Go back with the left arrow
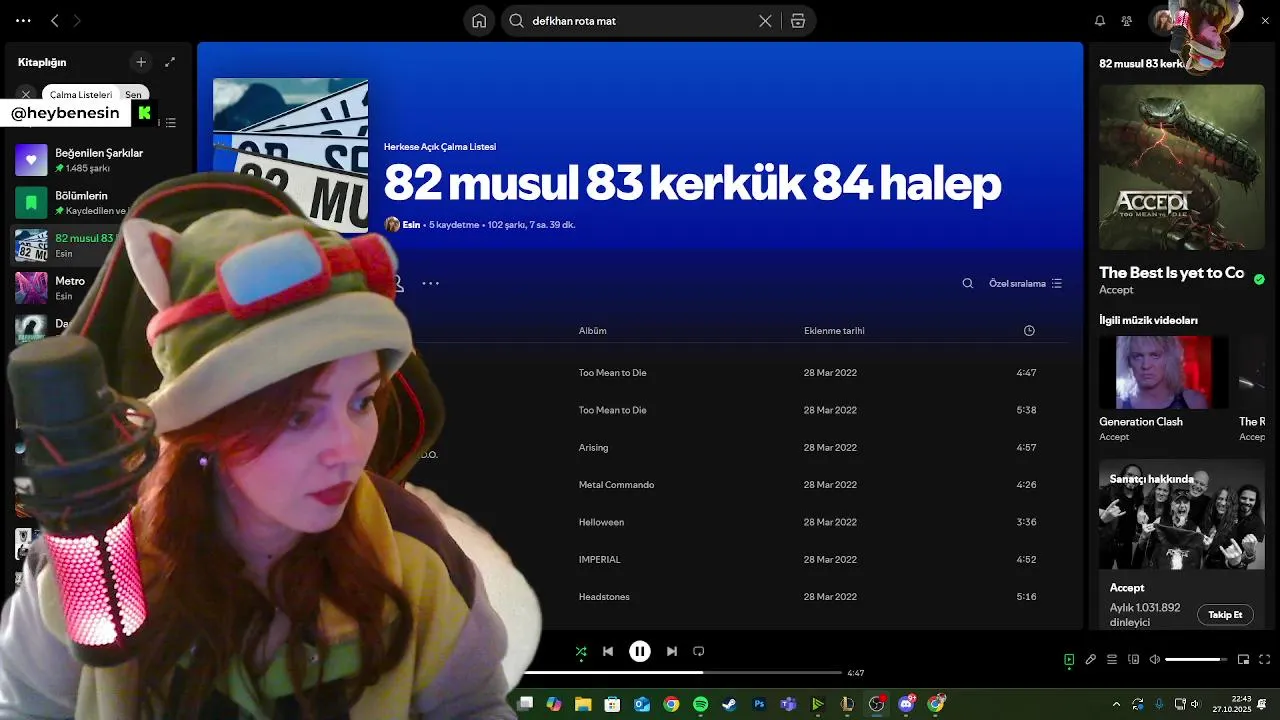The height and width of the screenshot is (720, 1280). (x=54, y=20)
